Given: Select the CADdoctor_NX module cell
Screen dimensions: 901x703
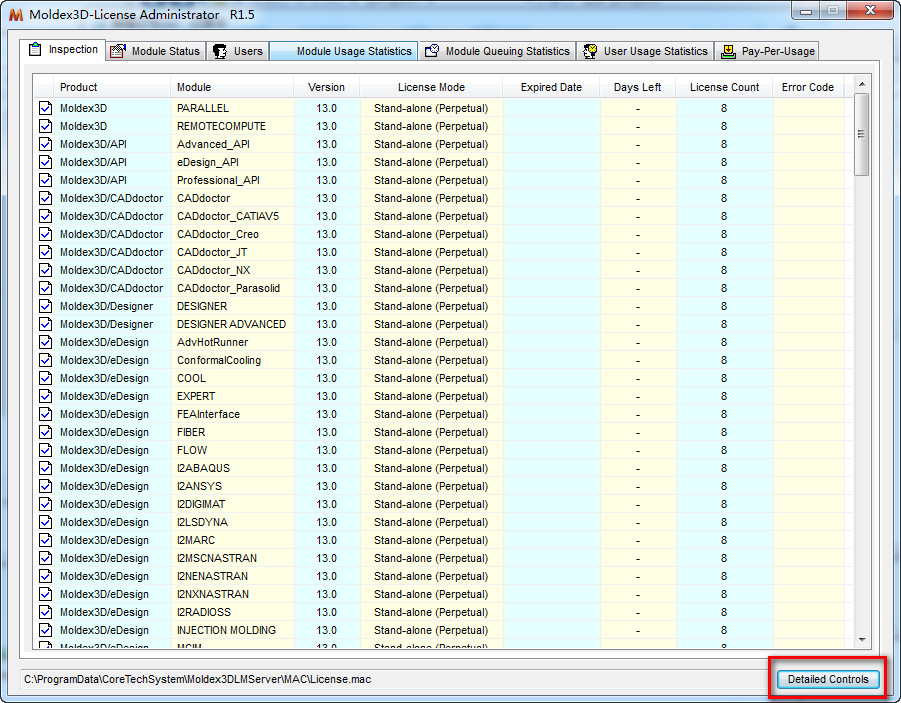Looking at the screenshot, I should click(232, 270).
